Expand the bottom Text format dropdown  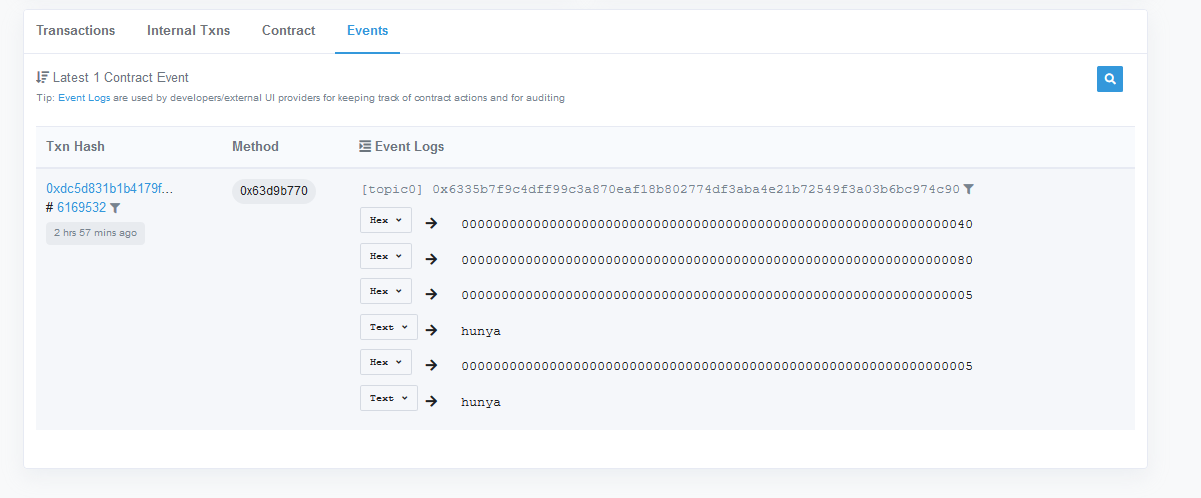[x=388, y=398]
